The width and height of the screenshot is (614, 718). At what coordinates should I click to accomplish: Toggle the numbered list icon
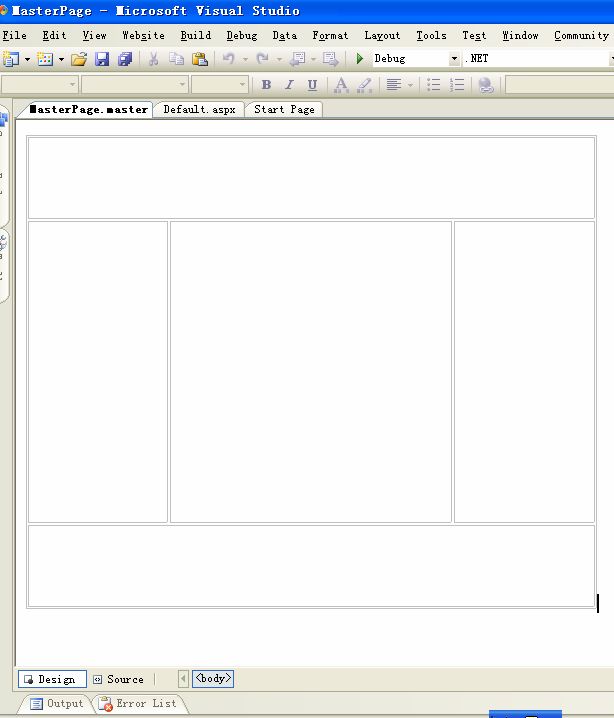pyautogui.click(x=457, y=85)
